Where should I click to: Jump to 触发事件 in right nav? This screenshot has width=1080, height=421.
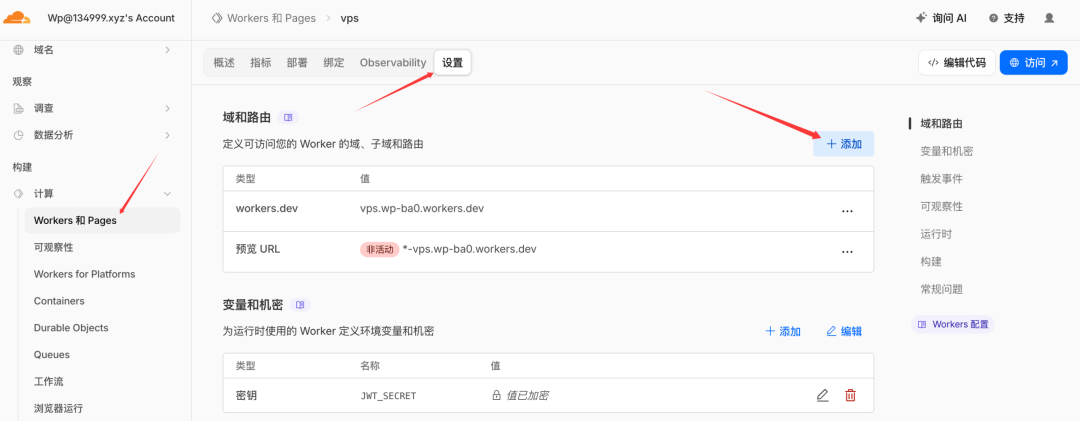coord(941,179)
